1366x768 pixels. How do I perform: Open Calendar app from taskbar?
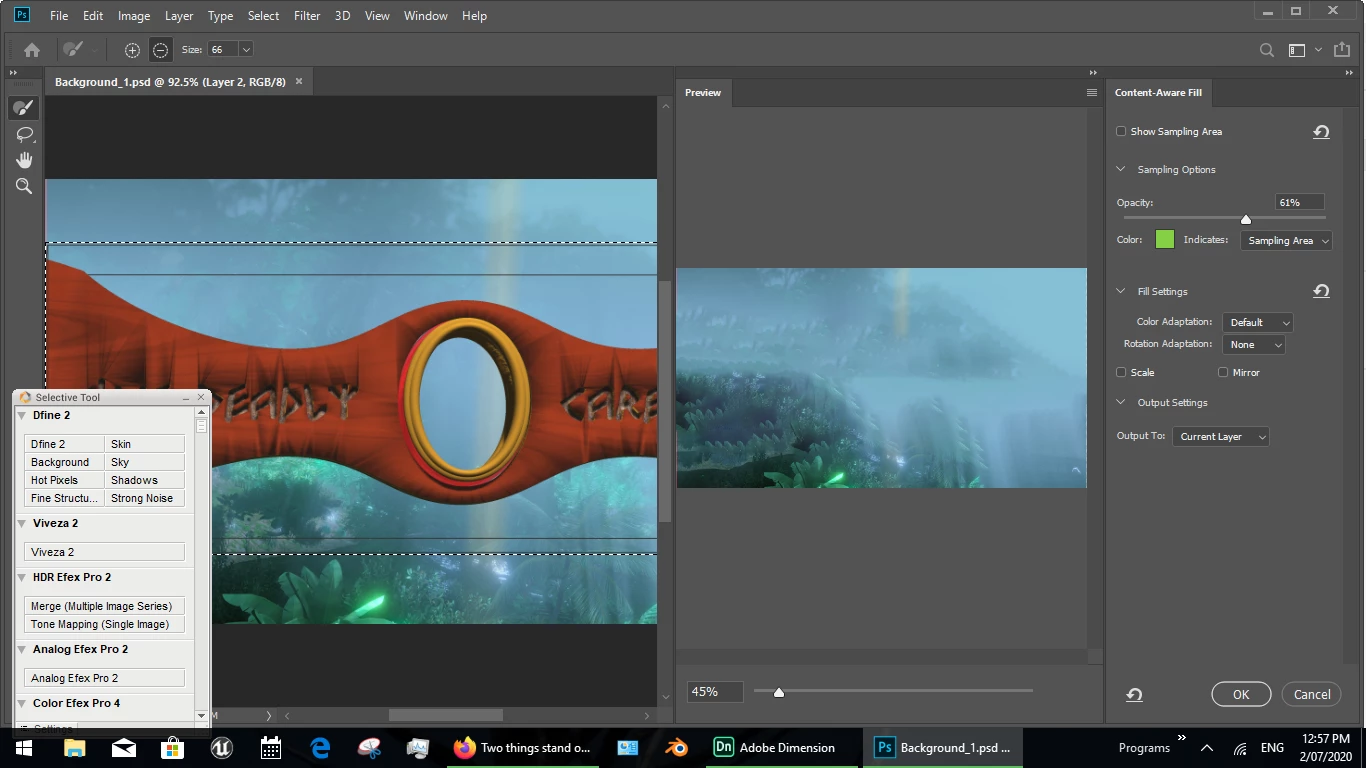click(x=271, y=748)
